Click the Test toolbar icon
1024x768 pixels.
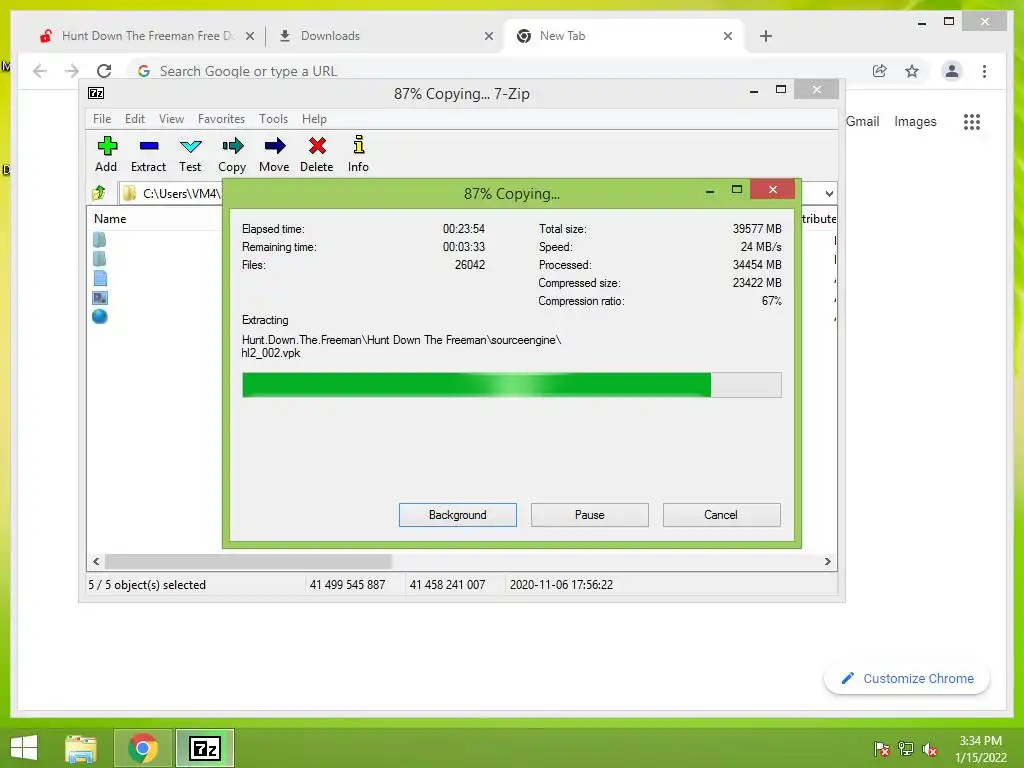click(190, 146)
